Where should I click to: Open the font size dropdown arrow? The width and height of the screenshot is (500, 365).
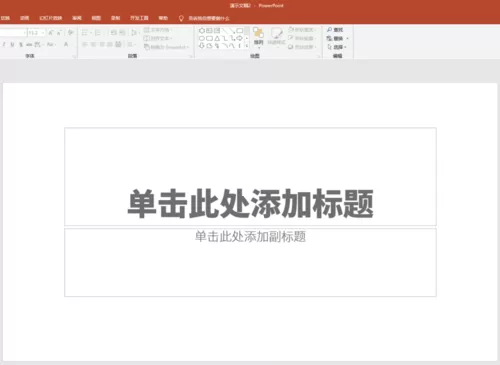point(43,33)
